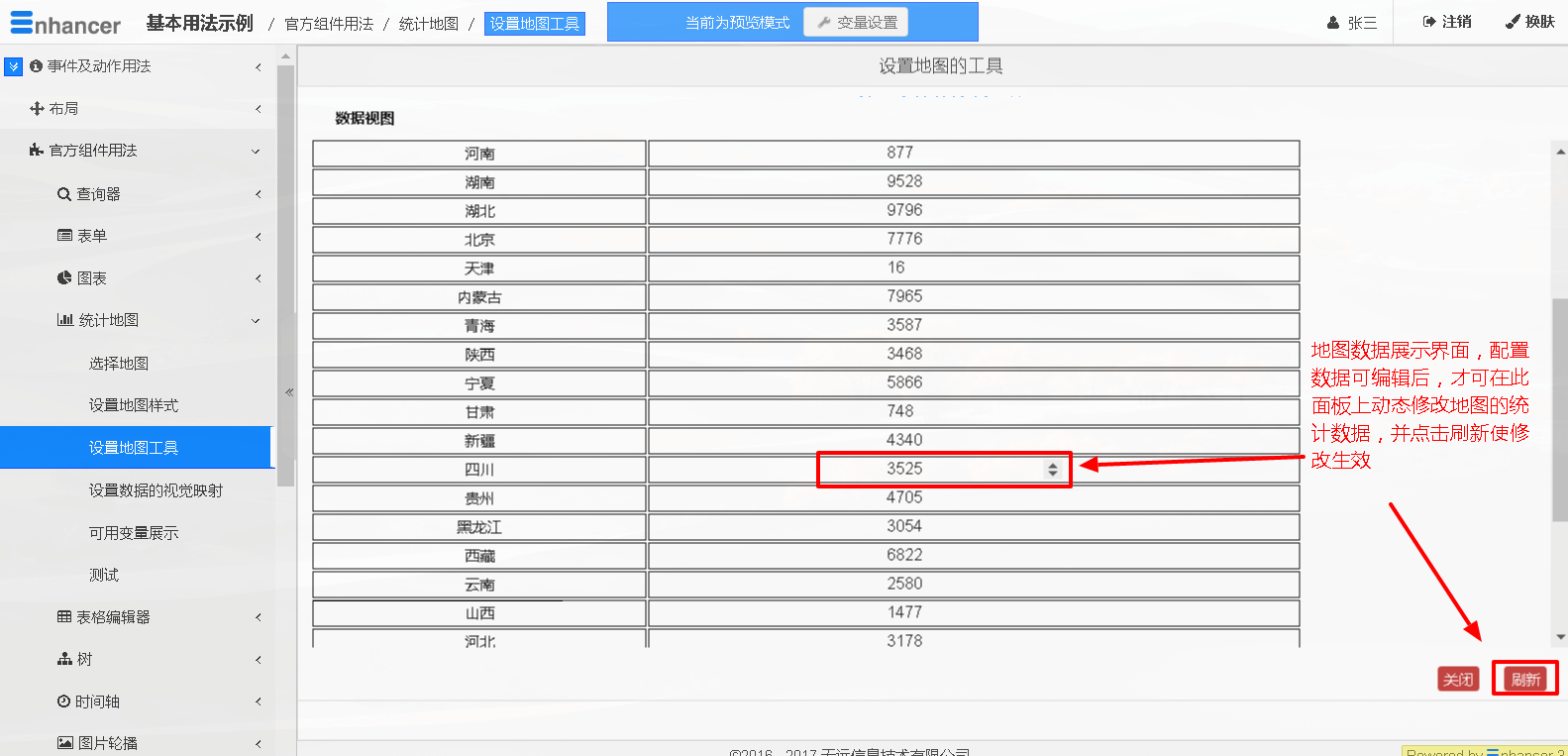1568x756 pixels.
Task: Click the magnifier icon beside 查询器
Action: tap(63, 194)
